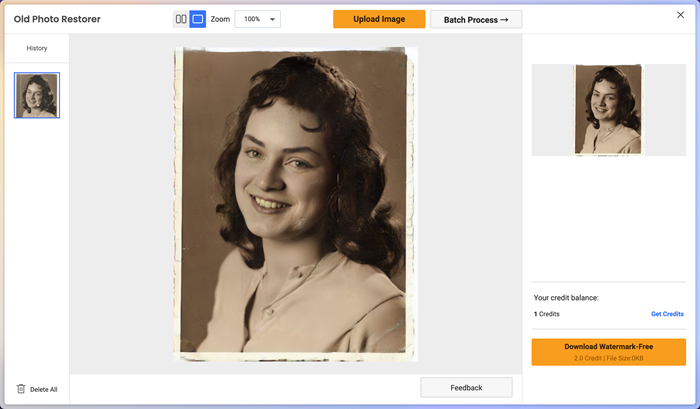Click the trash icon beside Delete All
Image resolution: width=700 pixels, height=409 pixels.
point(21,389)
